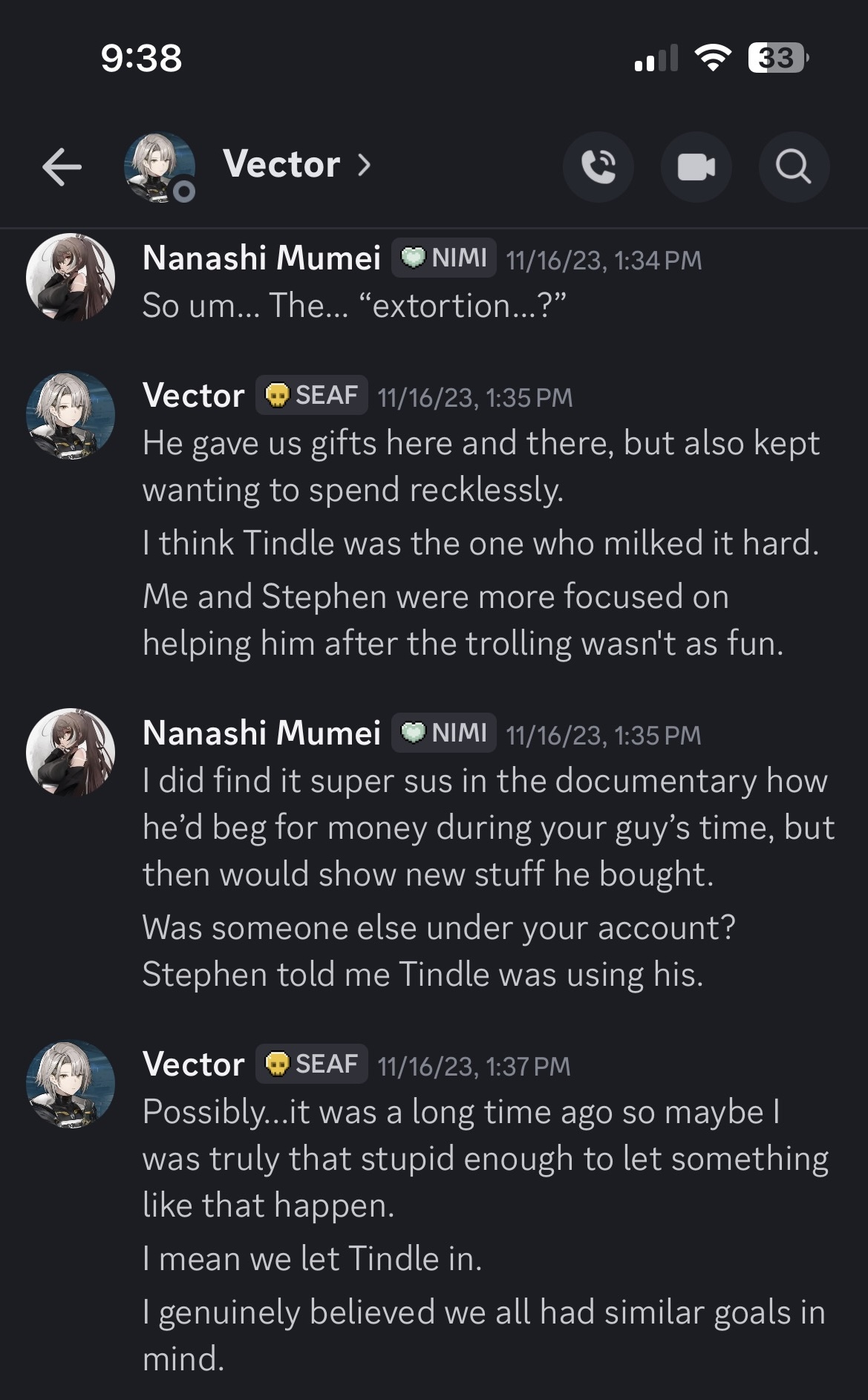Tap the SEAF skull tag at 1:35 PM

(312, 395)
